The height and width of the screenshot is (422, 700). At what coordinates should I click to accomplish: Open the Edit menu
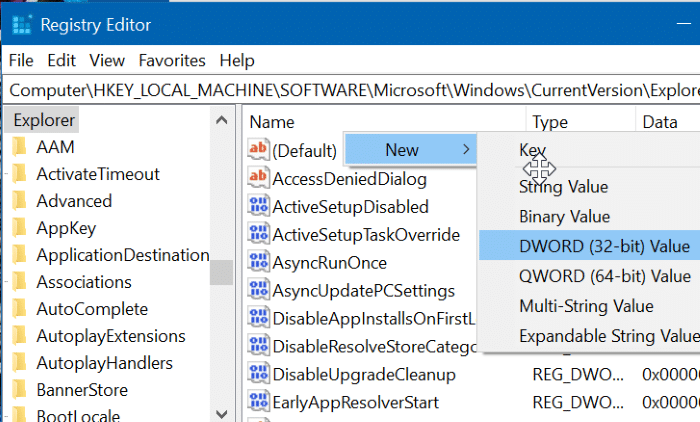coord(62,60)
